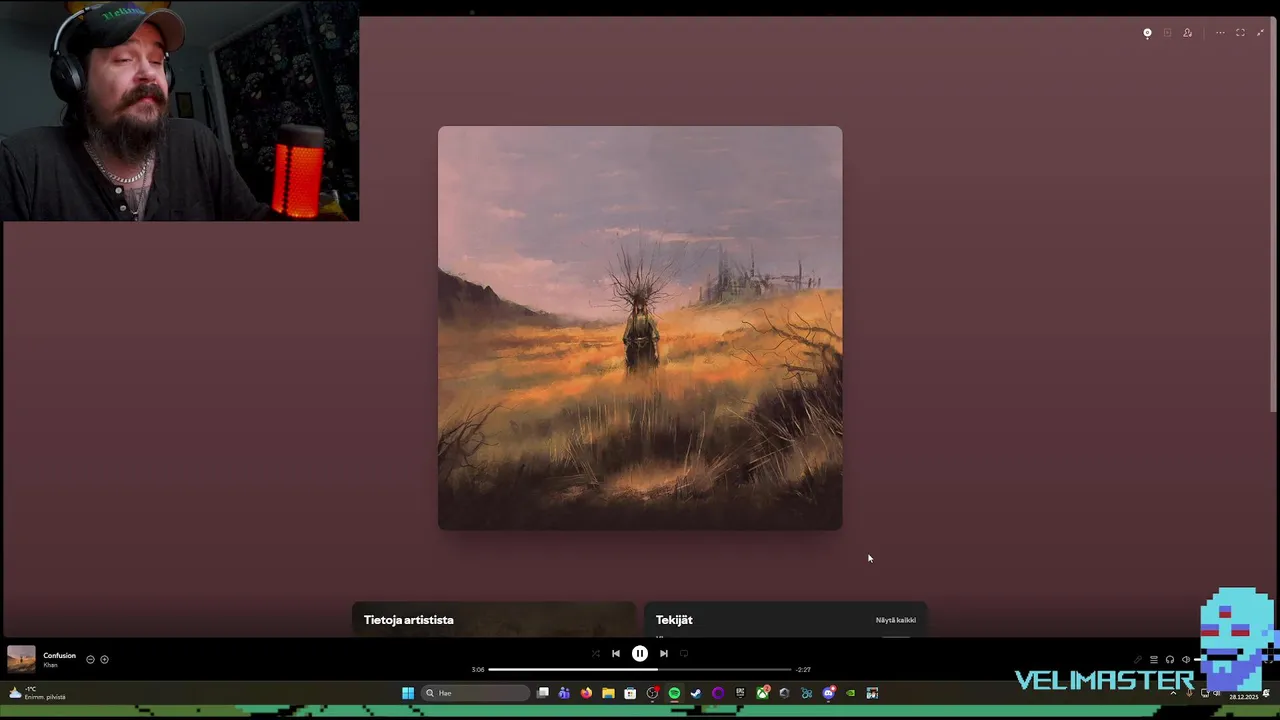The height and width of the screenshot is (720, 1280).
Task: Open Task View on the taskbar
Action: pyautogui.click(x=543, y=693)
